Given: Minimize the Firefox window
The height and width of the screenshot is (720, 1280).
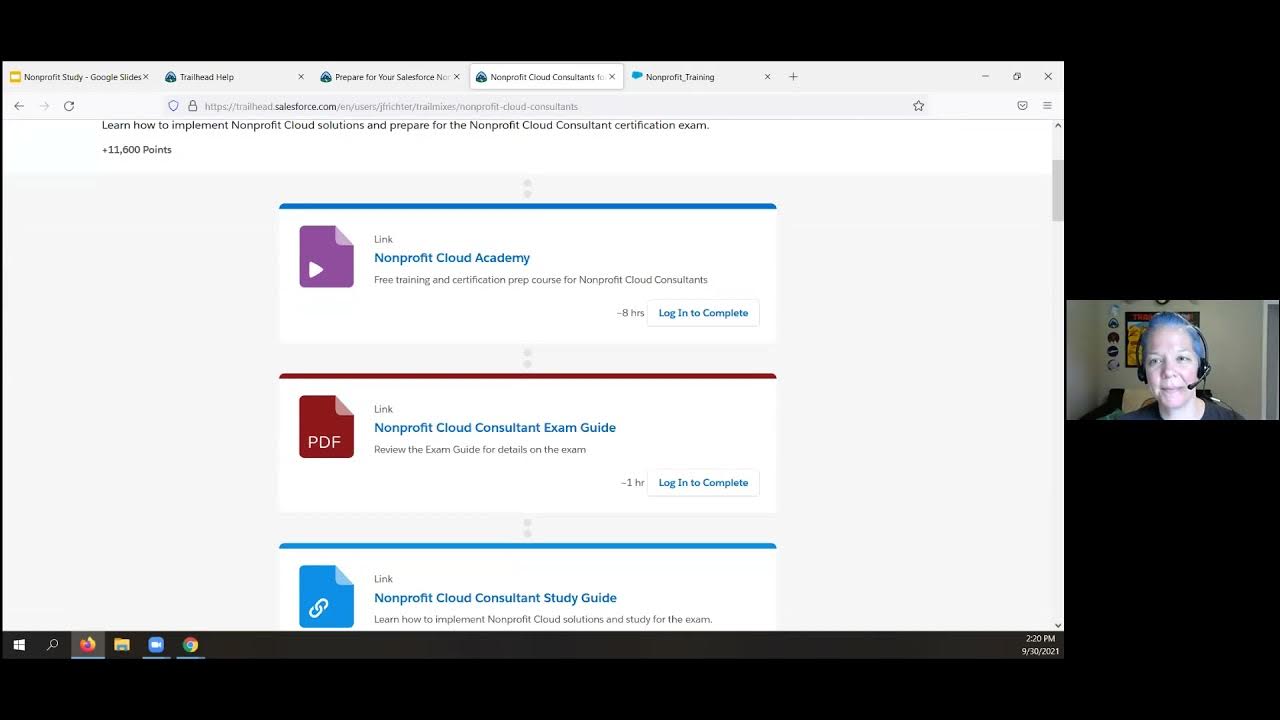Looking at the screenshot, I should point(985,77).
